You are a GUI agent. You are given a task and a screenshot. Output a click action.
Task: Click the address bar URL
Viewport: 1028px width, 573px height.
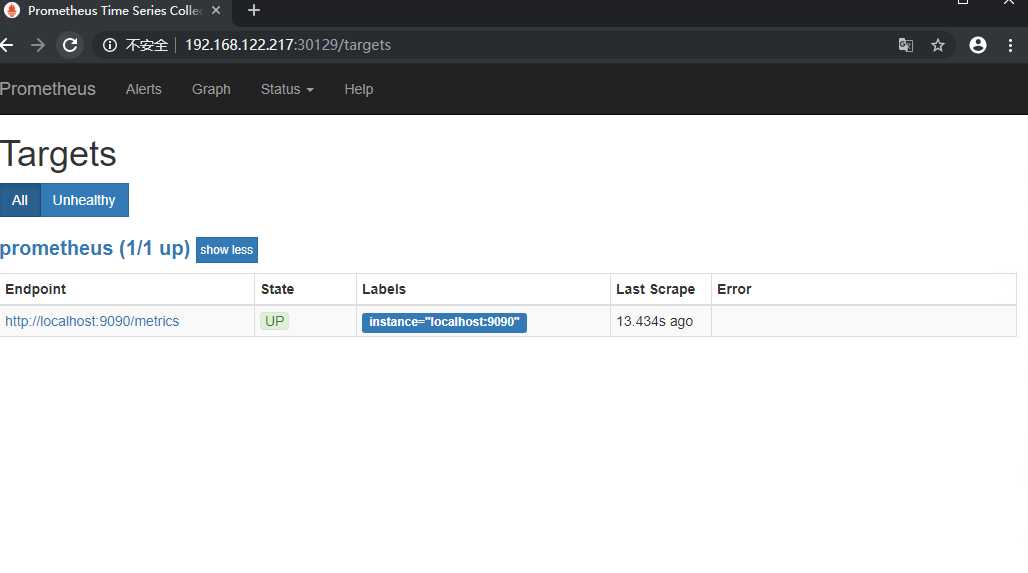(x=288, y=45)
